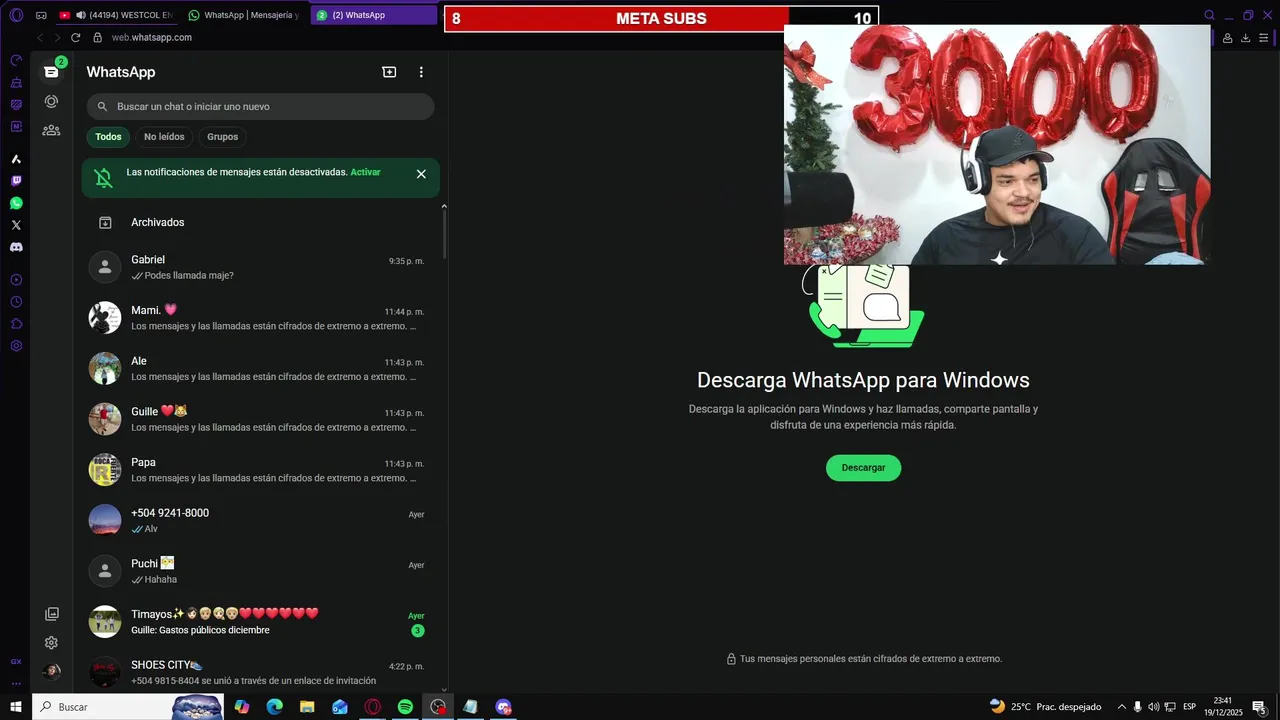Open the taskbar notification center
The height and width of the screenshot is (720, 1280).
(1260, 707)
